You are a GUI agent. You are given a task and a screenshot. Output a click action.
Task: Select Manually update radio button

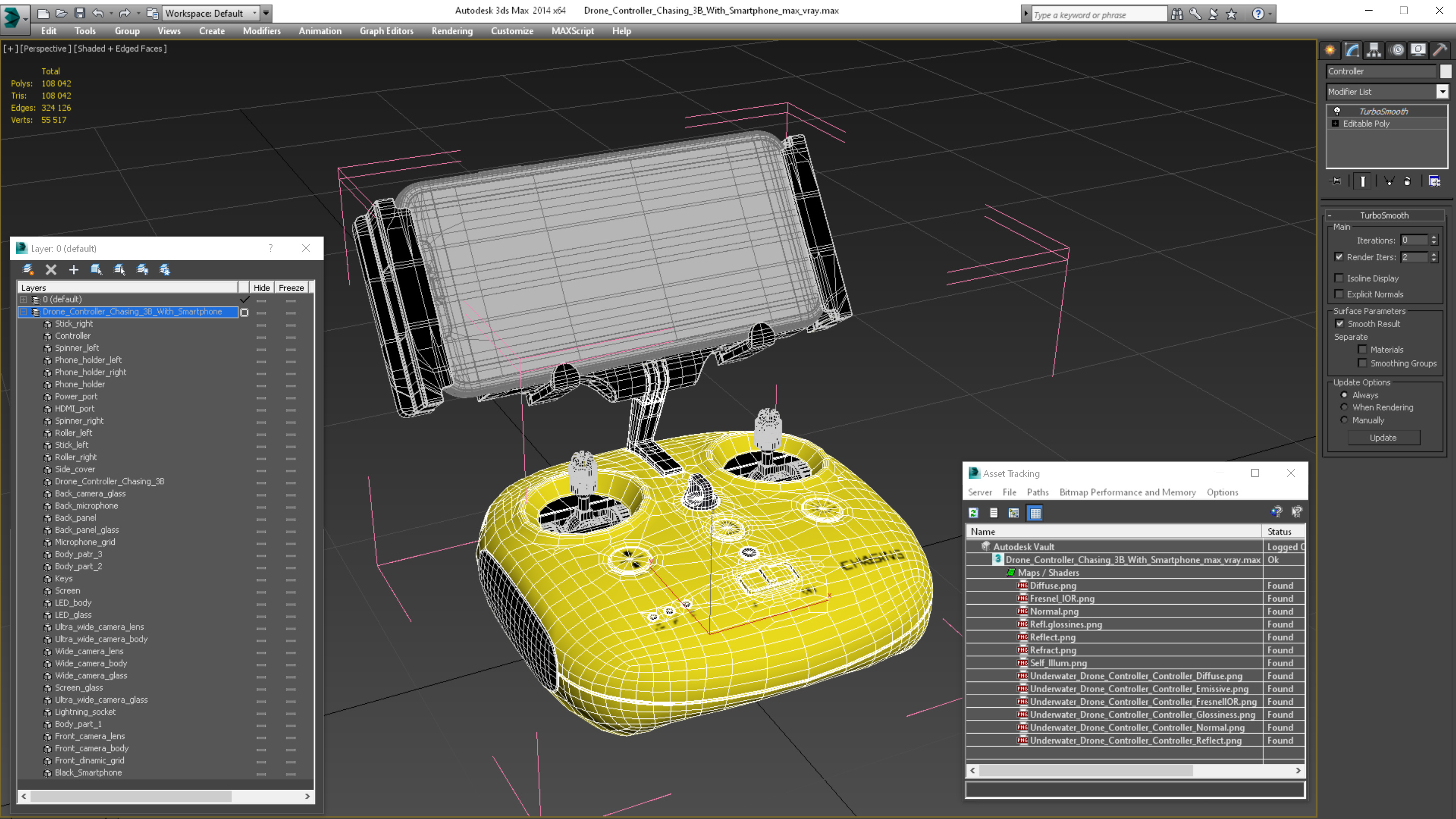pyautogui.click(x=1345, y=420)
